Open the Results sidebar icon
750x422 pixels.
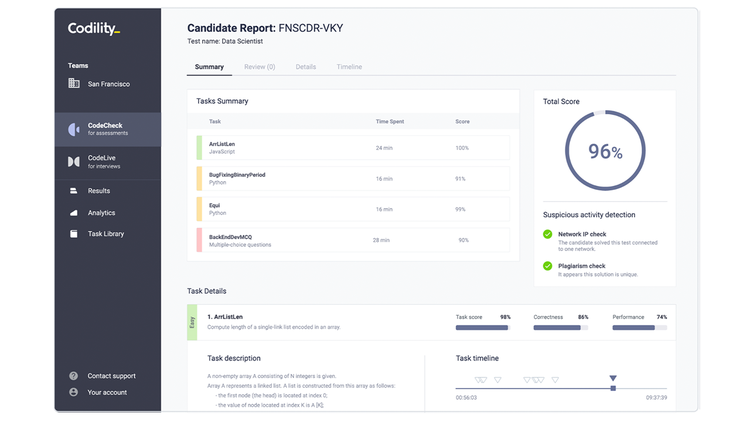coord(73,191)
